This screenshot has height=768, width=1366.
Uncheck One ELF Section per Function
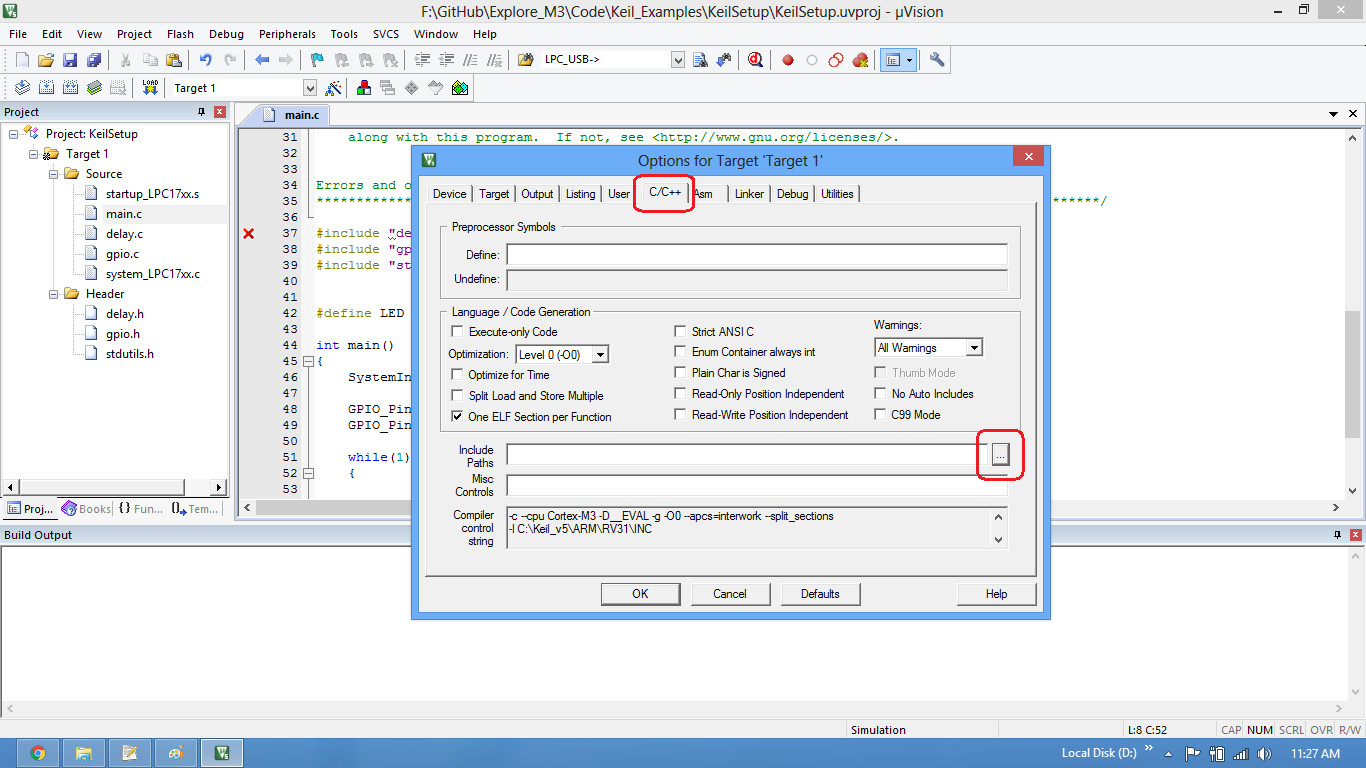click(458, 417)
